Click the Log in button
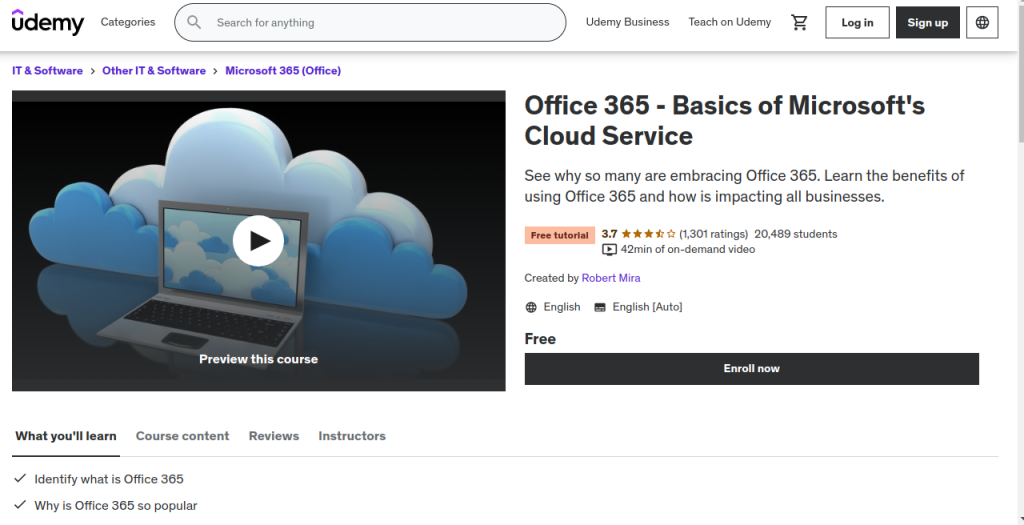 coord(857,23)
